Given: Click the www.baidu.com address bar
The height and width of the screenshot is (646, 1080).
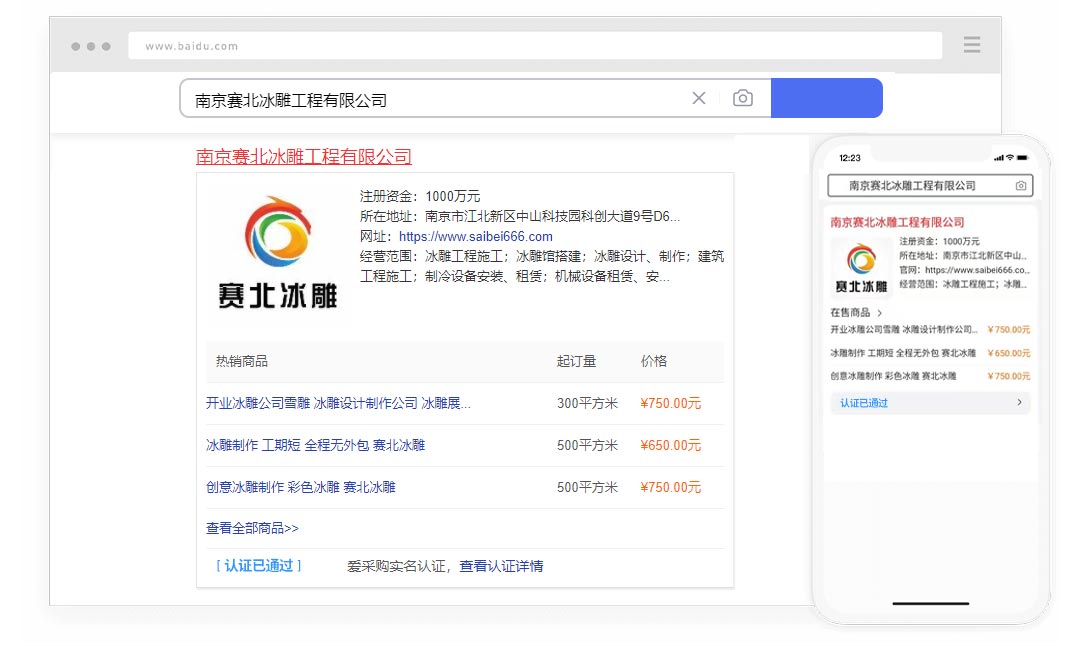Looking at the screenshot, I should coord(535,45).
